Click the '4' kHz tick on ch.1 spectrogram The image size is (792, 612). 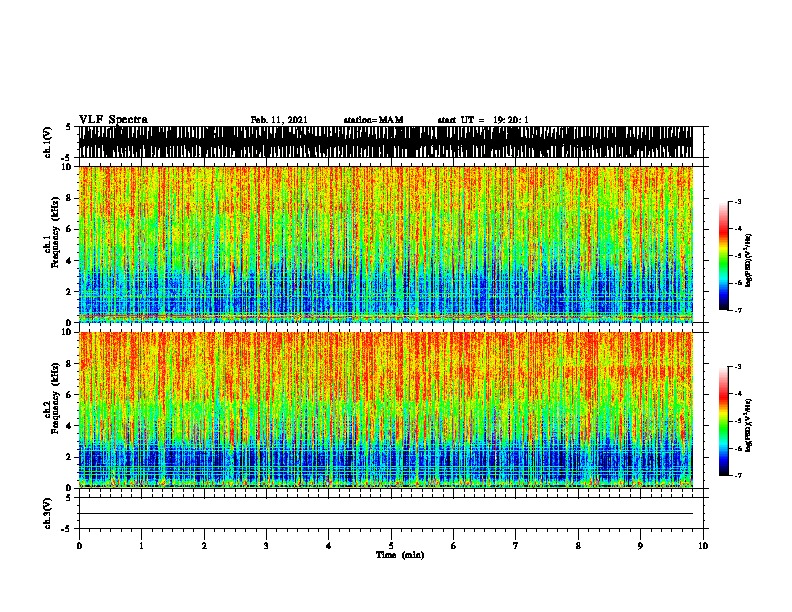click(x=70, y=261)
